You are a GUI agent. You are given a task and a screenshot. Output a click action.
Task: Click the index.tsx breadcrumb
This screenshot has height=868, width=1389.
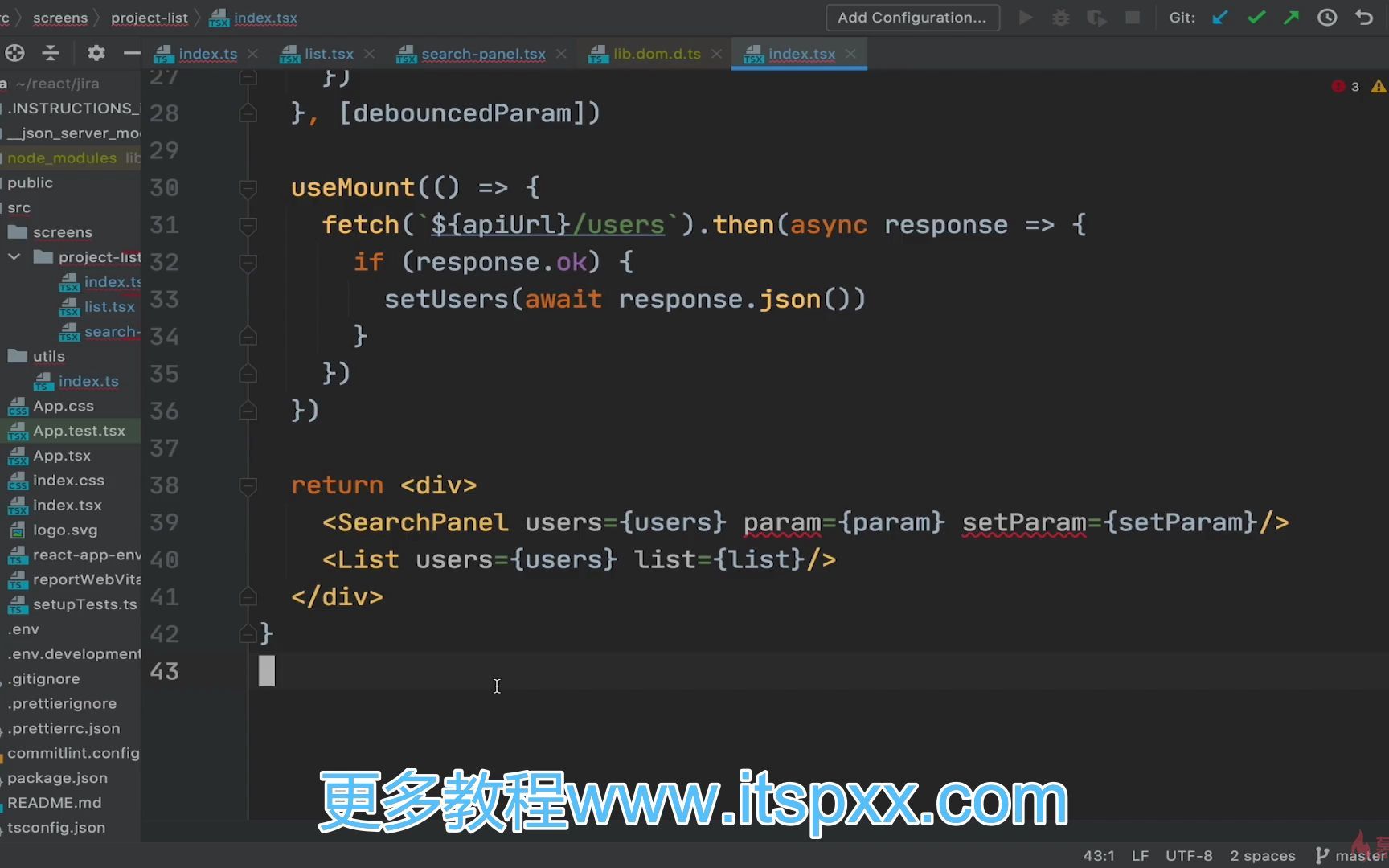(x=265, y=18)
